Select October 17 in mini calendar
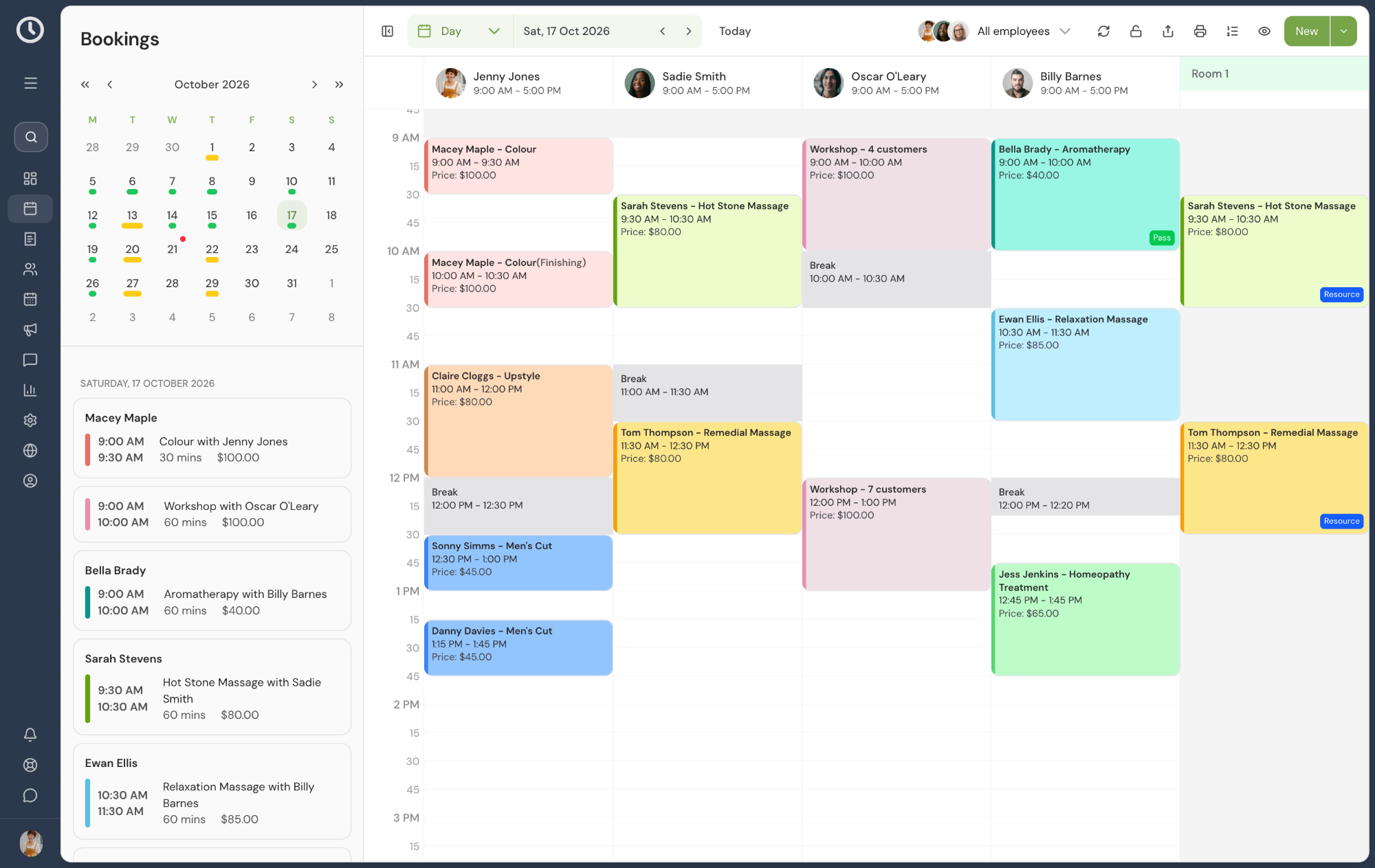Image resolution: width=1375 pixels, height=868 pixels. point(291,216)
